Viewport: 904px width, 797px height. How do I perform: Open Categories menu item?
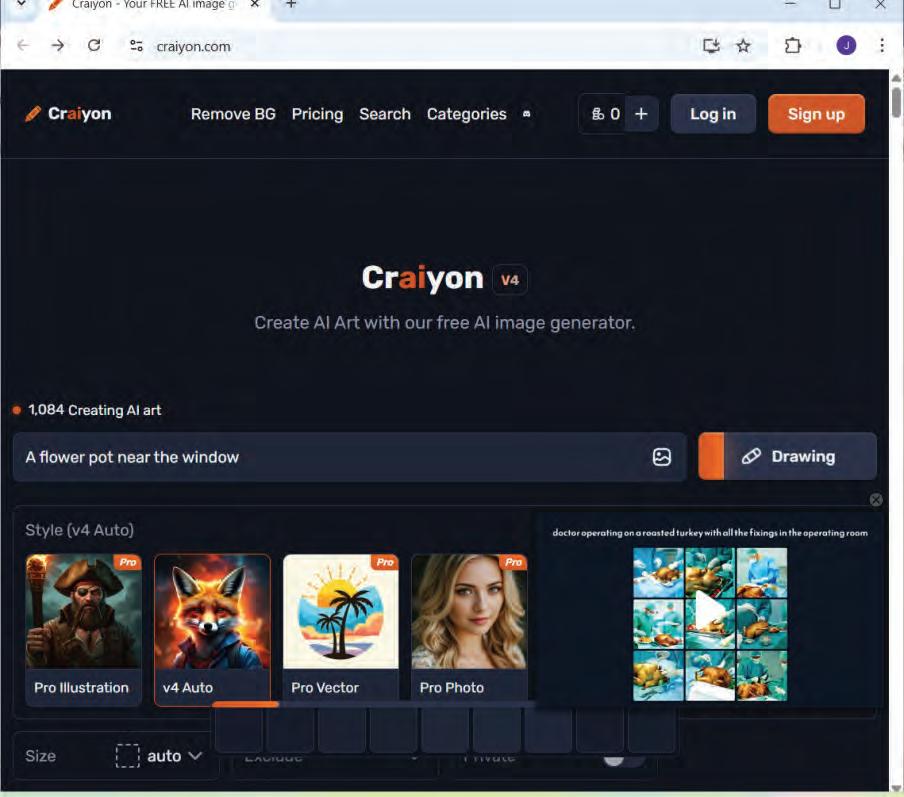466,114
